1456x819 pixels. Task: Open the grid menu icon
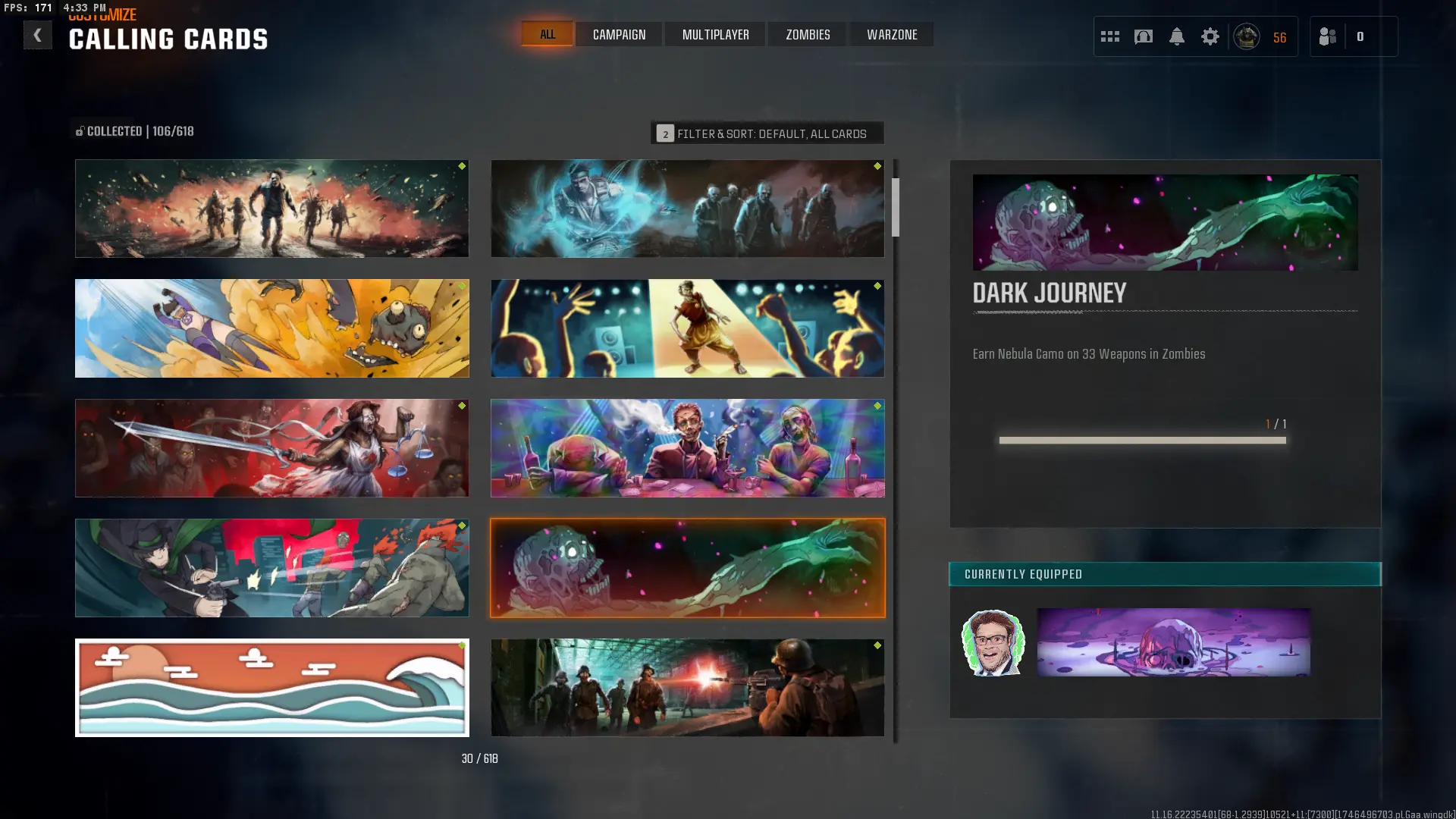point(1109,36)
